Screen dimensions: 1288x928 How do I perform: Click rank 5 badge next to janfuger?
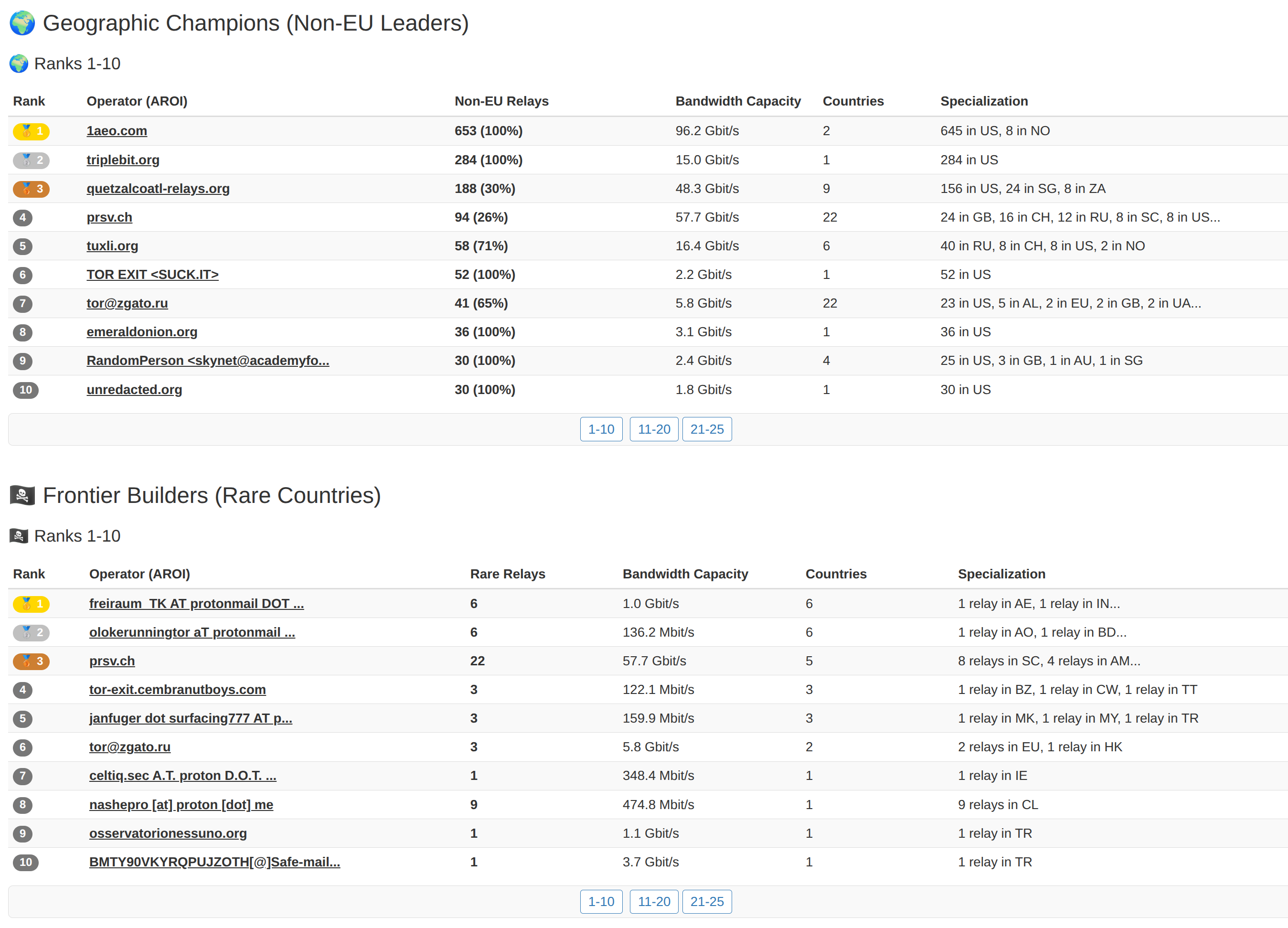(x=23, y=718)
